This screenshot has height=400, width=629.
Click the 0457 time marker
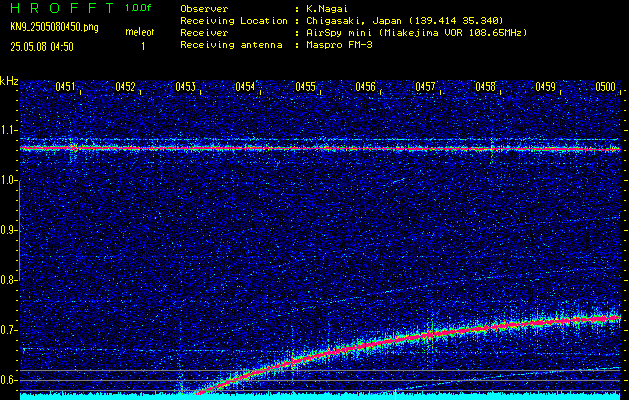[x=425, y=87]
